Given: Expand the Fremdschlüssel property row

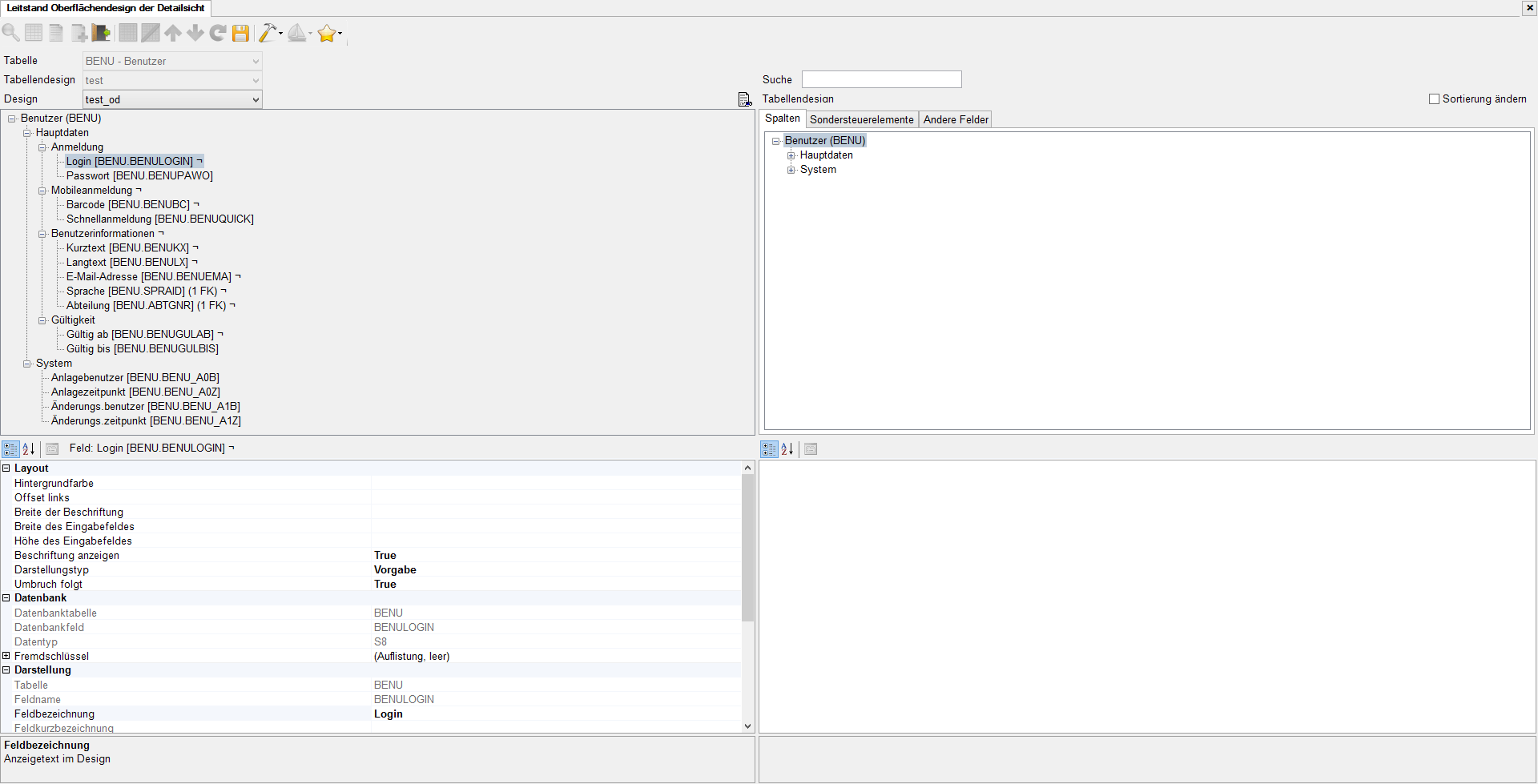Looking at the screenshot, I should tap(6, 656).
